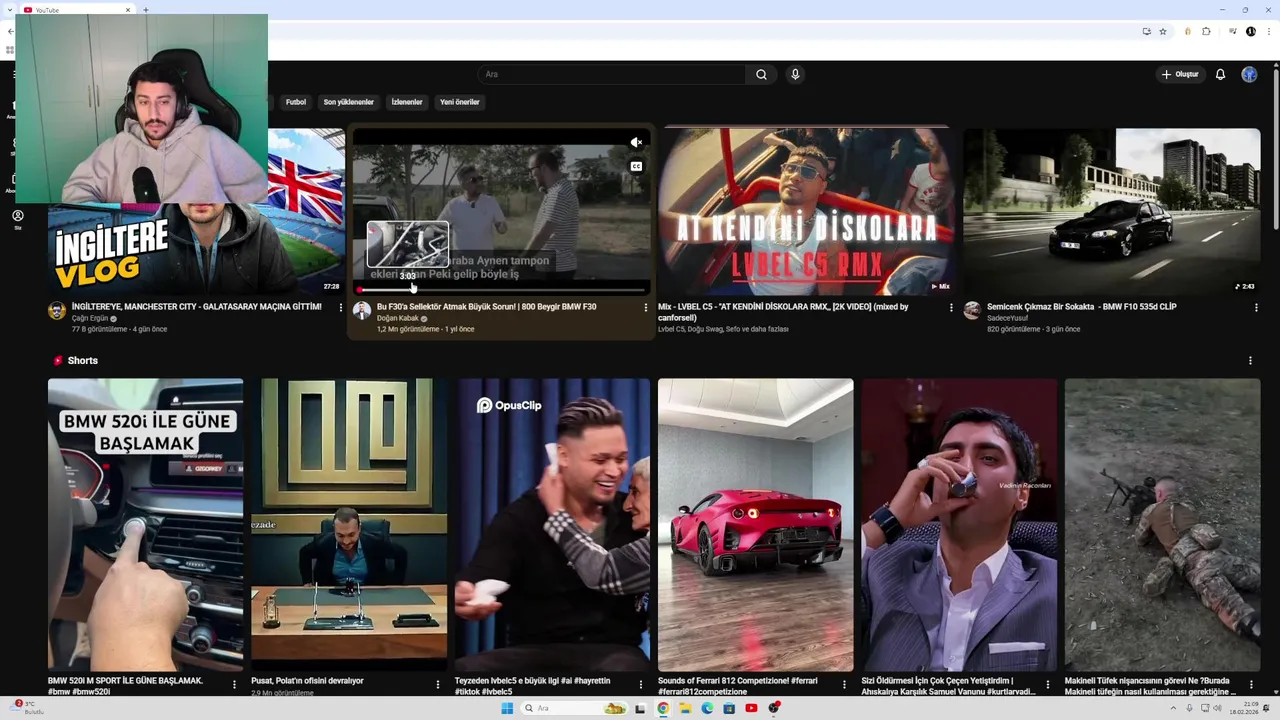Open options for Makineli Tüfek short
Viewport: 1280px width, 720px height.
coord(1251,685)
